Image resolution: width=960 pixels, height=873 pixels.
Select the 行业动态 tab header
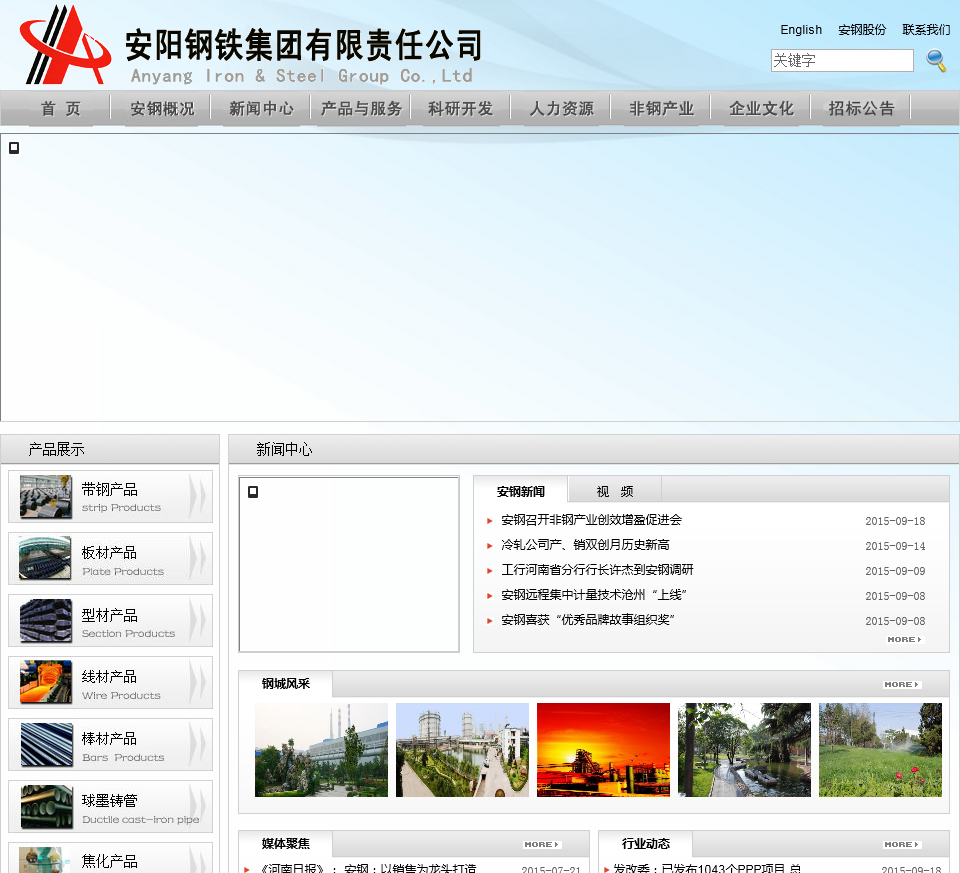645,844
